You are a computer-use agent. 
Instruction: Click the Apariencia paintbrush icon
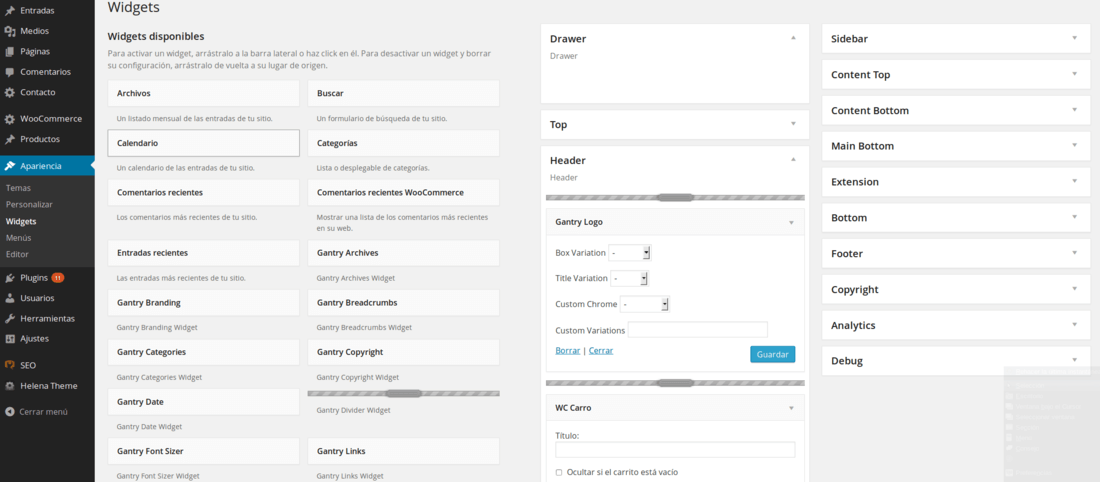pyautogui.click(x=10, y=166)
